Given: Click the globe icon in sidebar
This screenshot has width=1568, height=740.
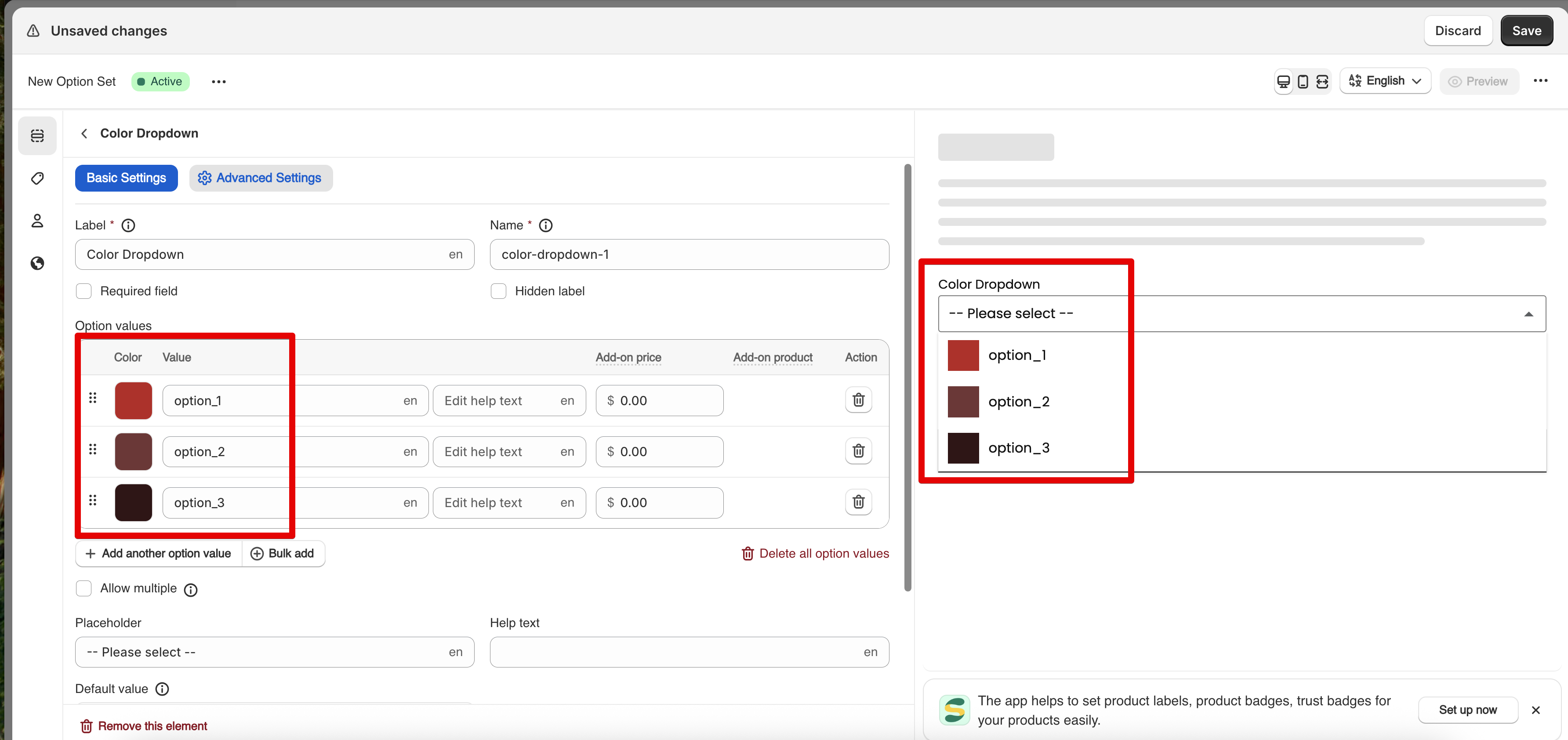Looking at the screenshot, I should tap(37, 263).
